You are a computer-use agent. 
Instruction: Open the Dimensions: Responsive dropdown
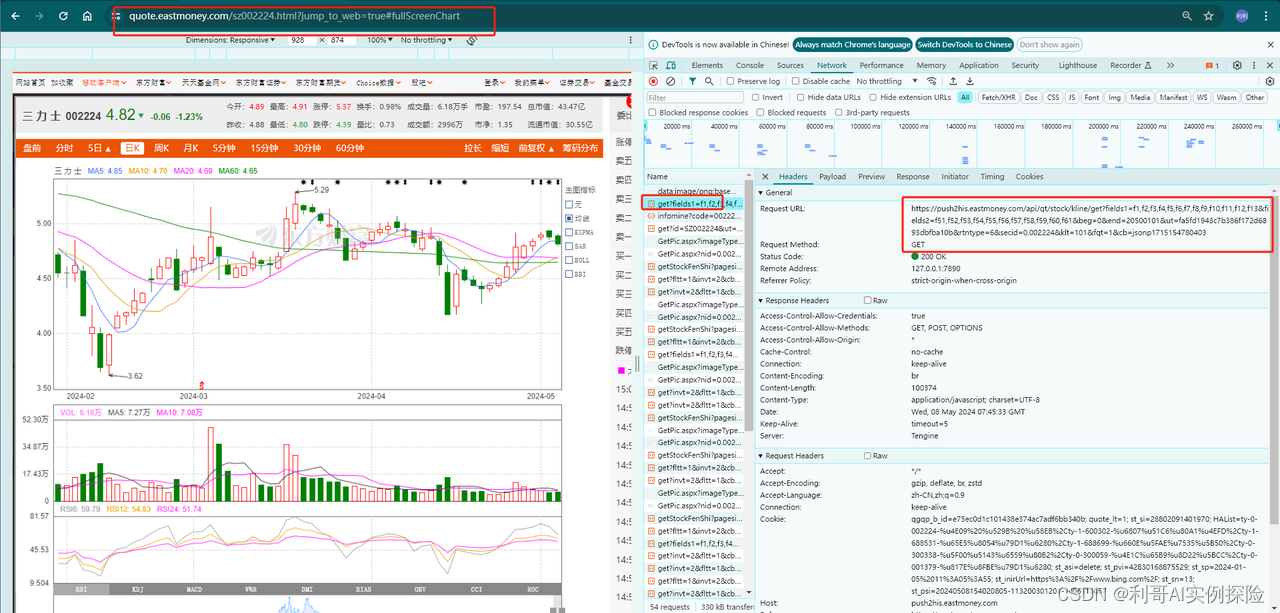[x=232, y=40]
